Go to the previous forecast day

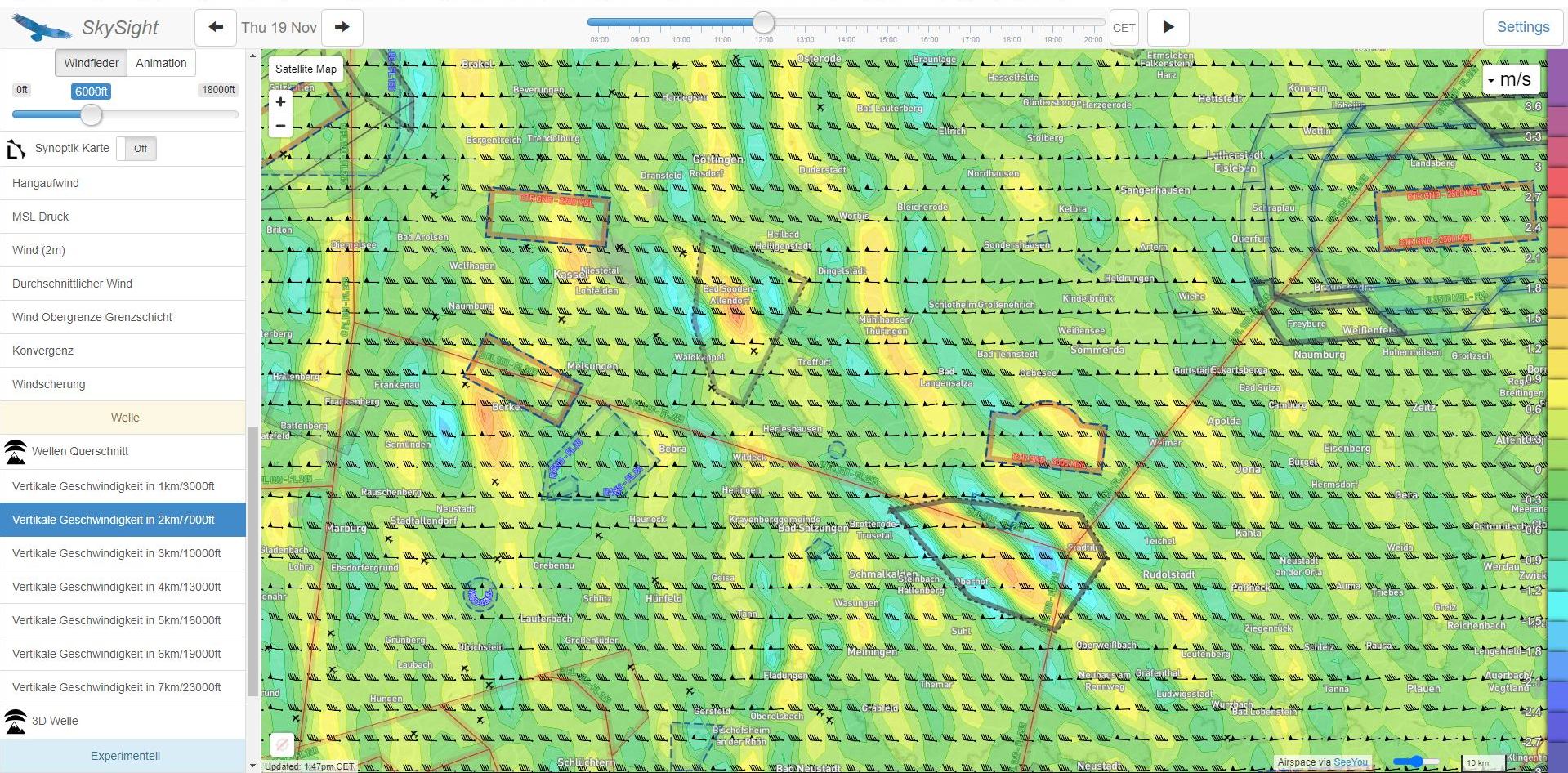pos(216,27)
